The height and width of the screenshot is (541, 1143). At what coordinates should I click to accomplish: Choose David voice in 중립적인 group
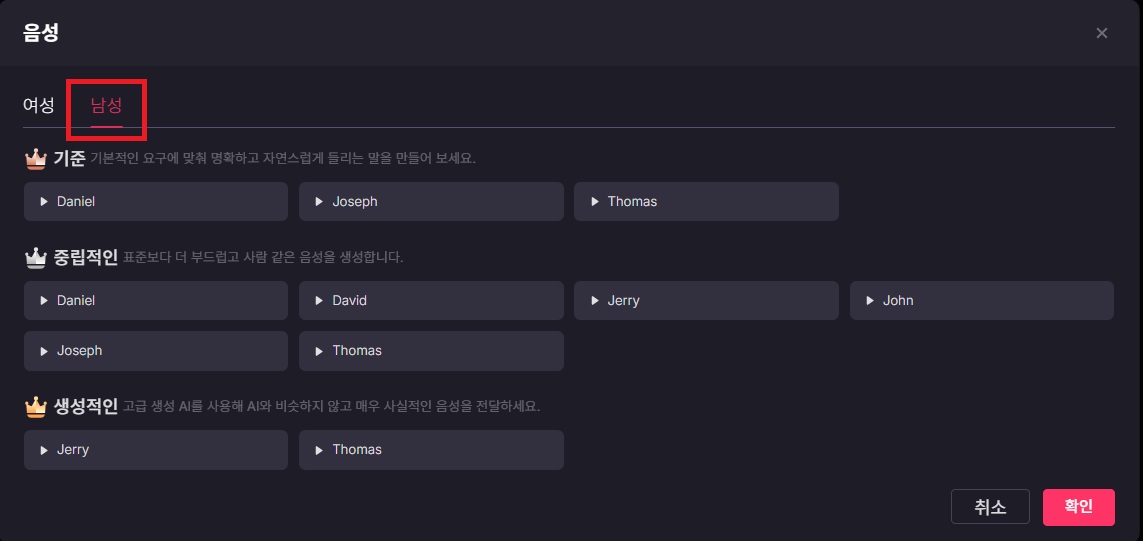pyautogui.click(x=431, y=300)
